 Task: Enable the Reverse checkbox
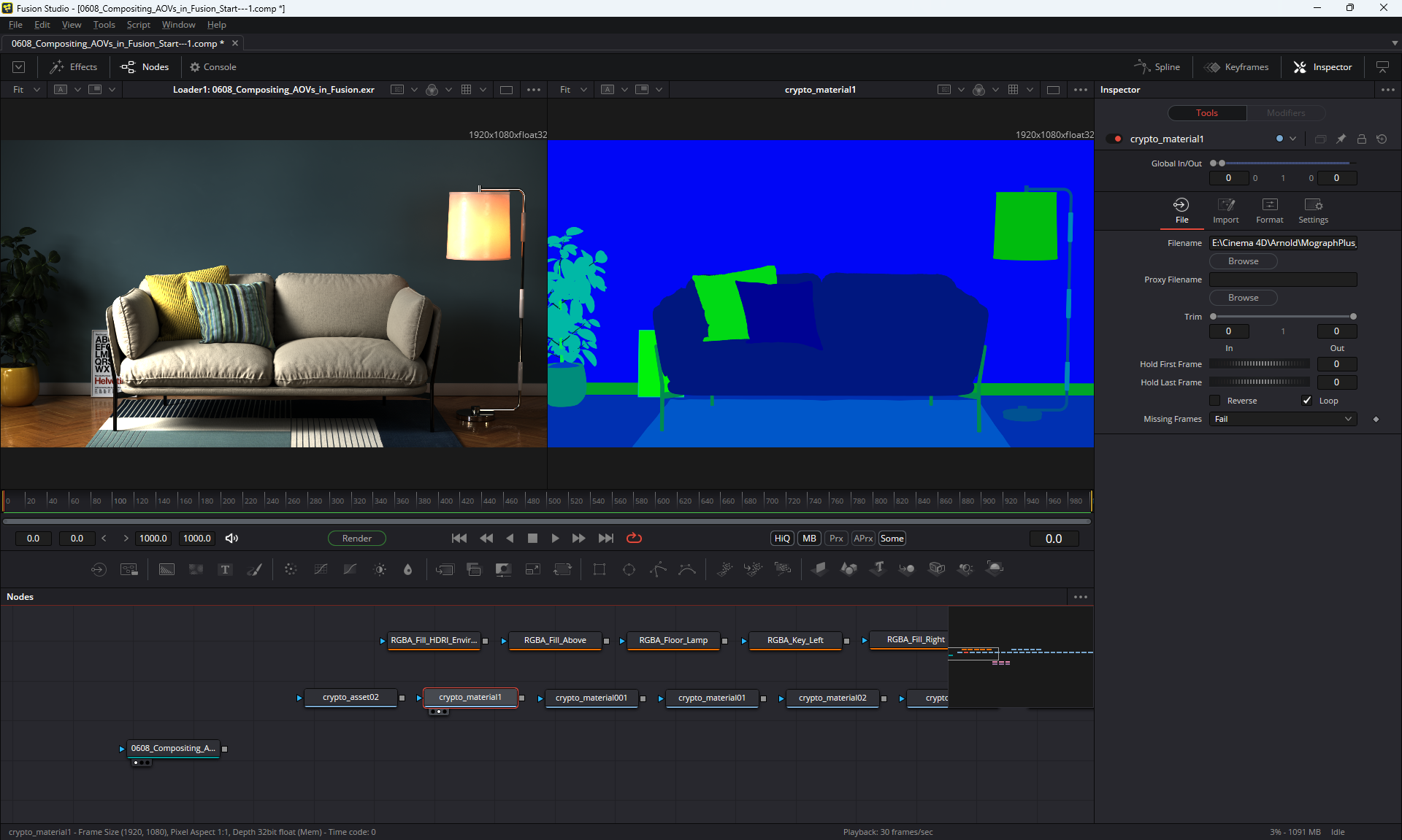click(1215, 401)
